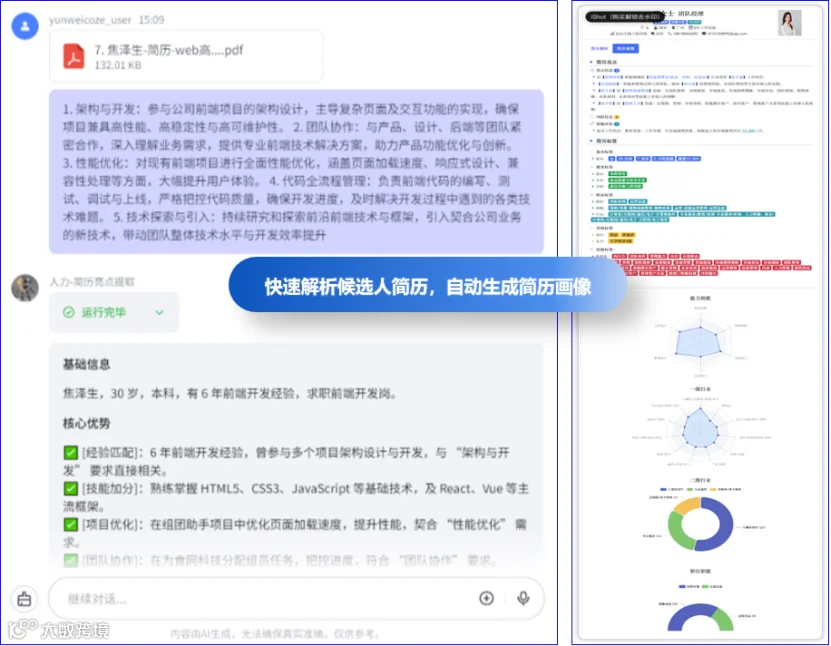This screenshot has height=646, width=831.
Task: Click the 核心优势 heading
Action: coord(86,423)
